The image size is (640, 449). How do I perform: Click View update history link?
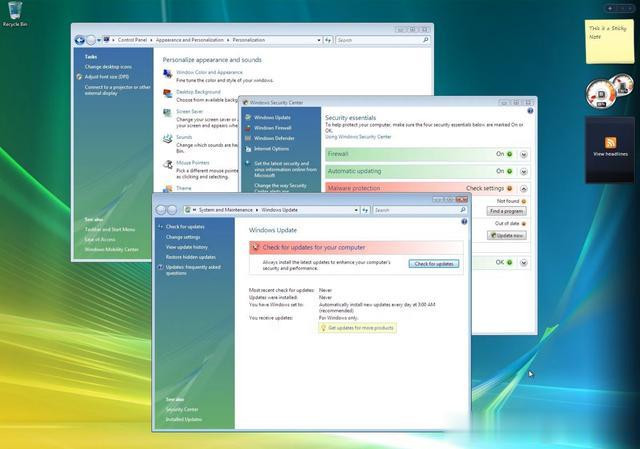pyautogui.click(x=187, y=247)
